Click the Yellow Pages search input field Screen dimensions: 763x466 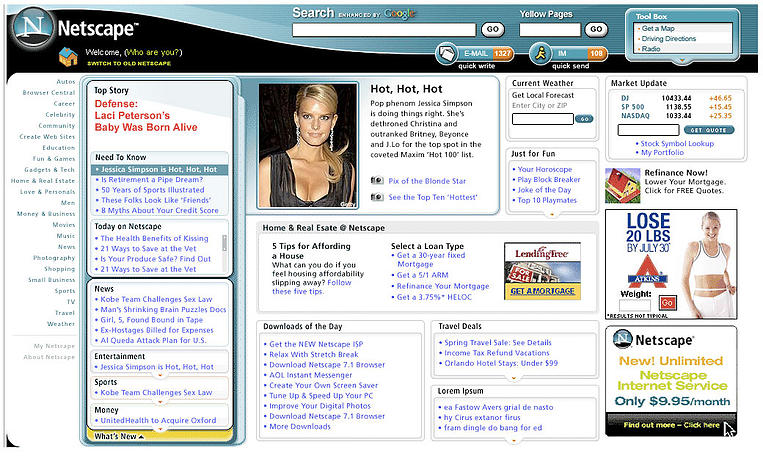pos(549,30)
